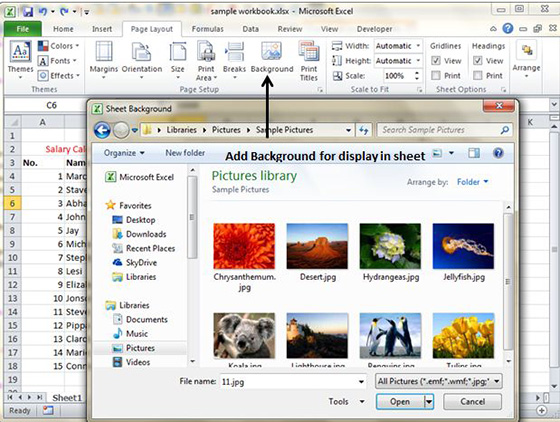The height and width of the screenshot is (422, 560).
Task: Select Recent Places under Favorites
Action: coord(144,248)
